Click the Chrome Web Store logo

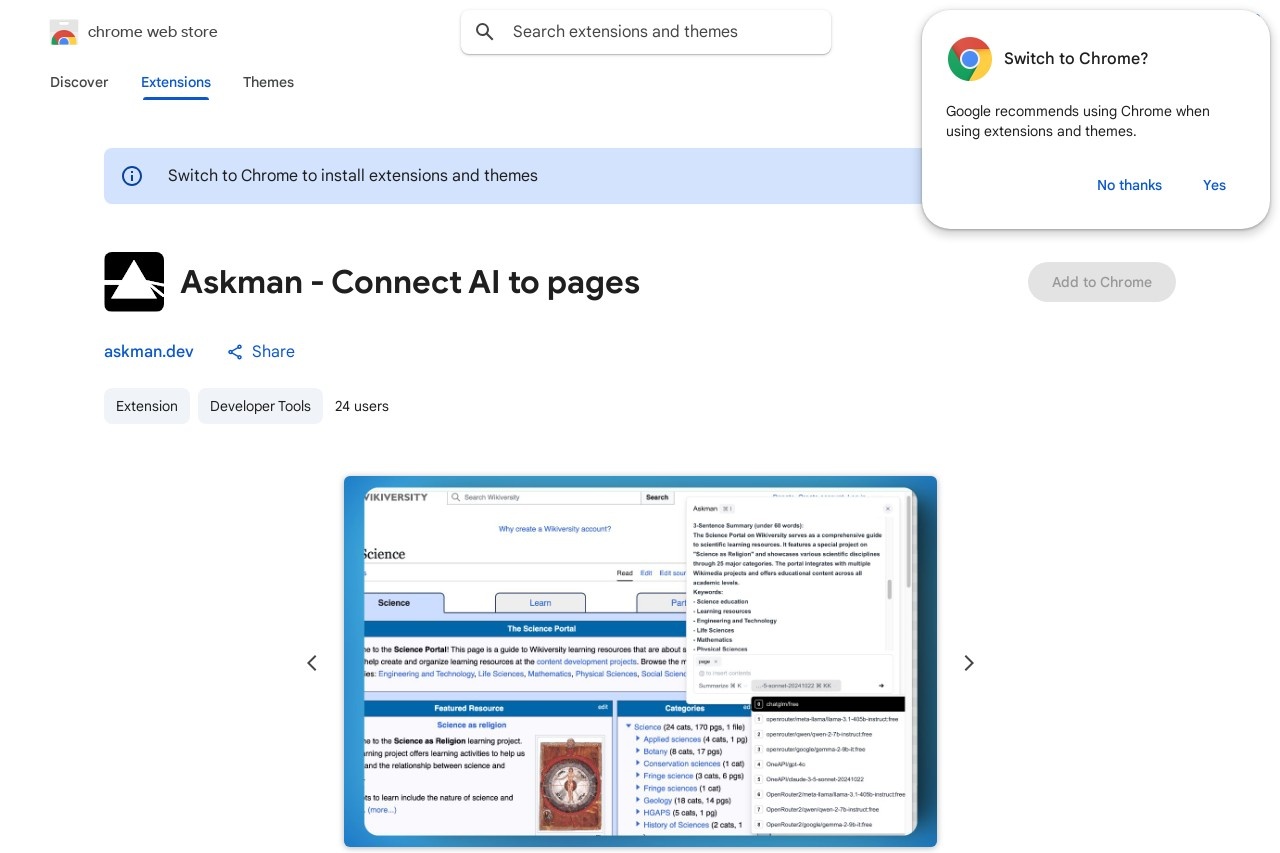[64, 32]
